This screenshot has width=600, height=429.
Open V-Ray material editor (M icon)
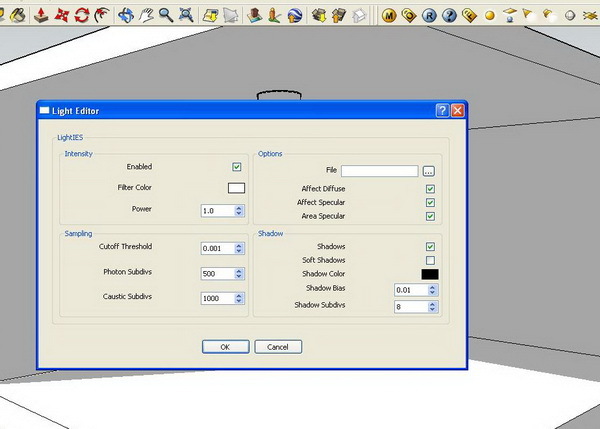point(388,16)
